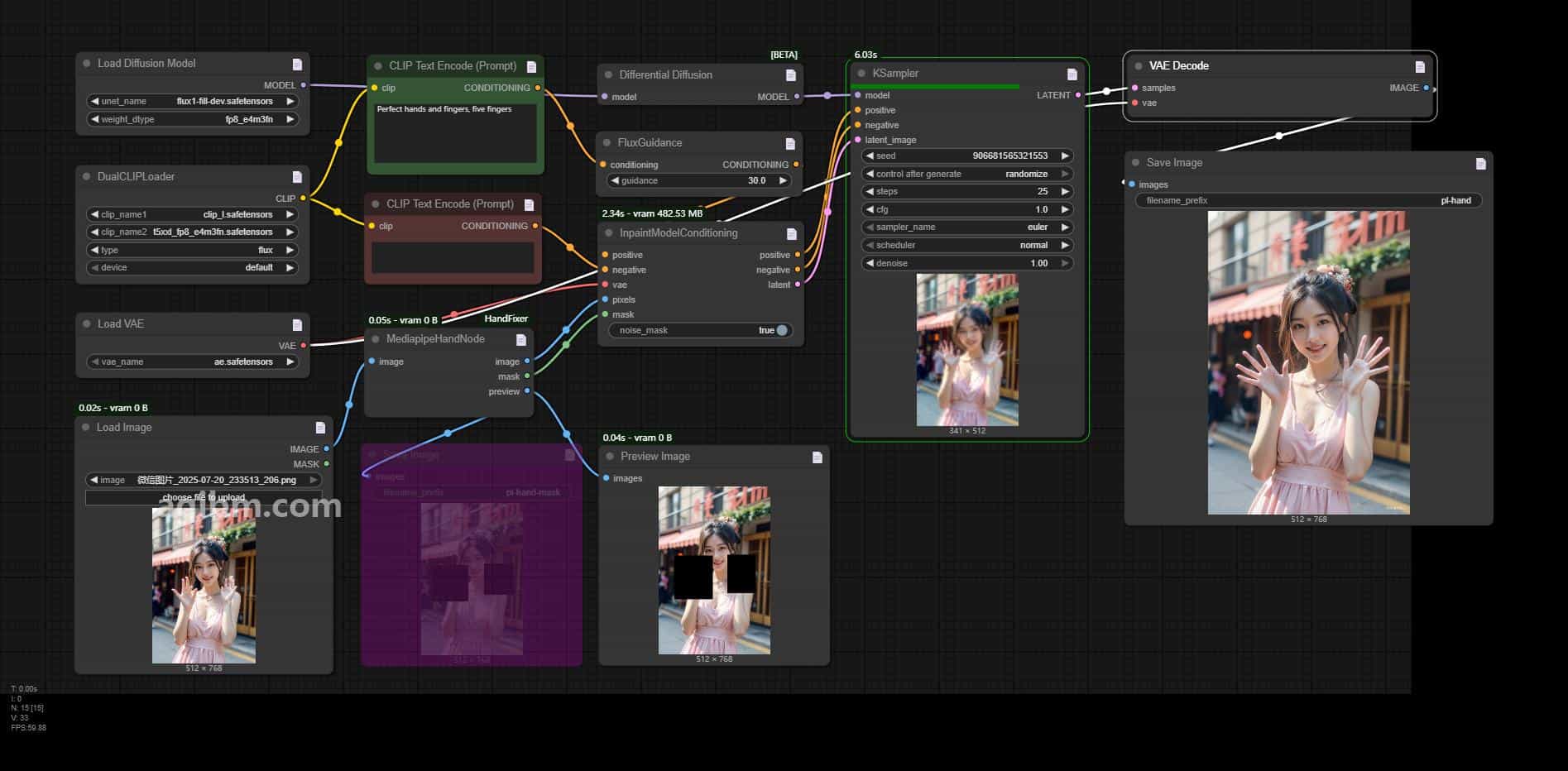Open control after generate randomize selector
This screenshot has width=1568, height=771.
click(x=966, y=174)
